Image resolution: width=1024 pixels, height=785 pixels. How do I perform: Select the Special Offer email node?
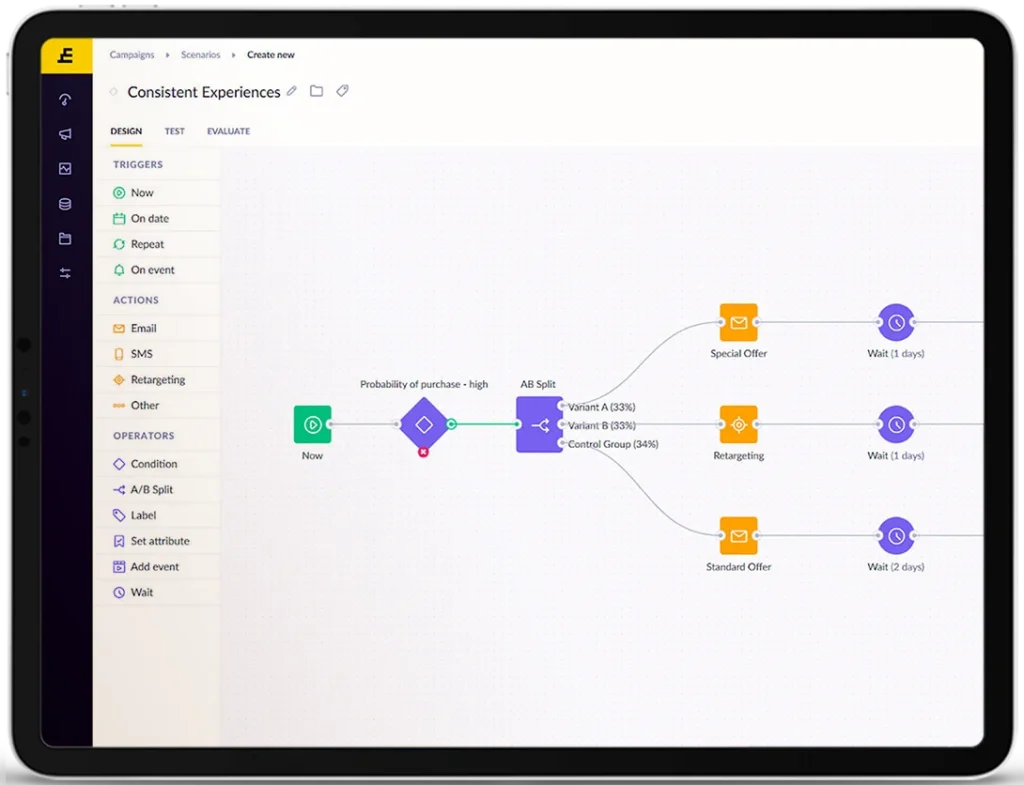pyautogui.click(x=739, y=323)
